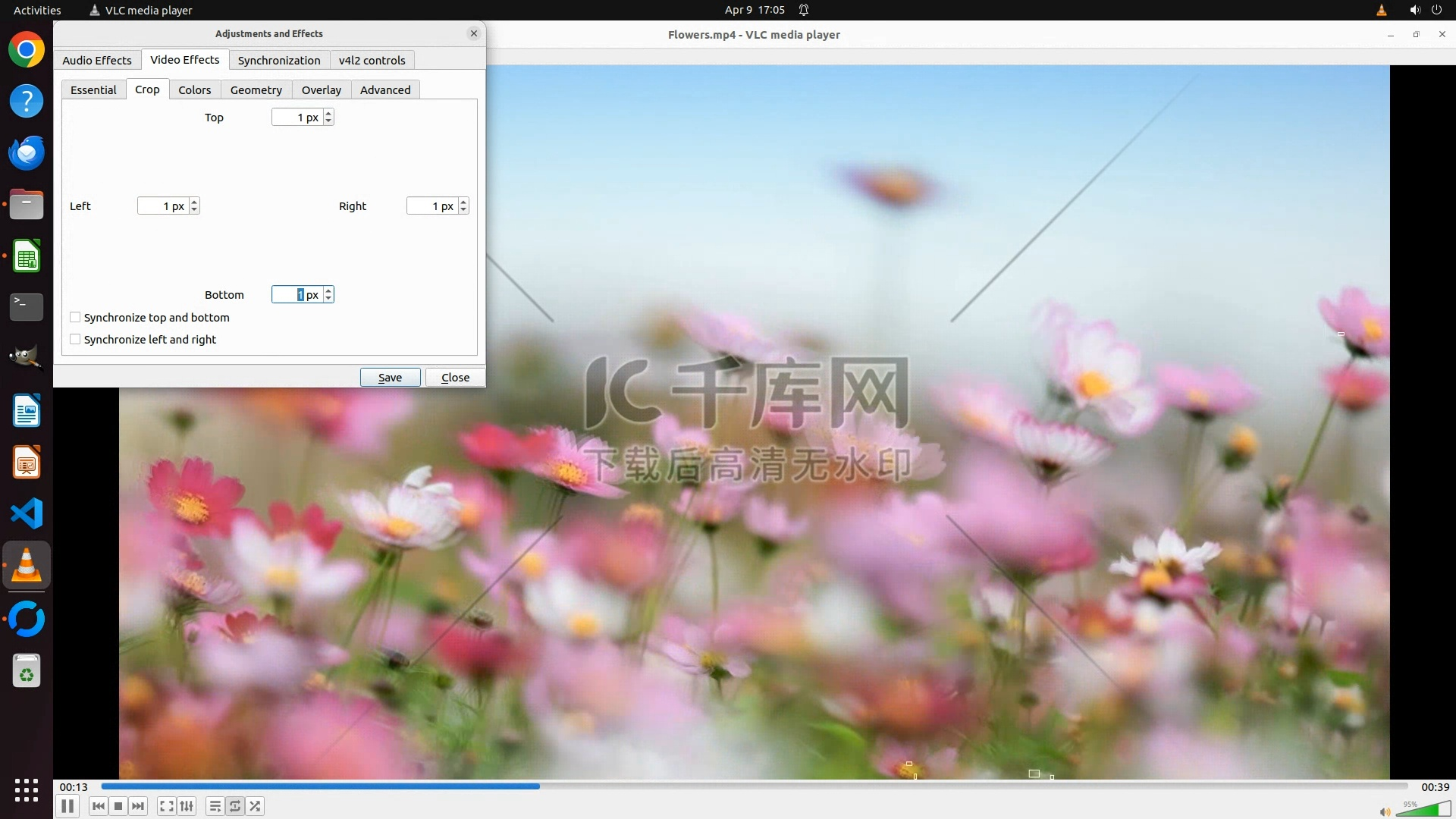The image size is (1456, 819).
Task: Mute audio via the speaker icon
Action: [x=1385, y=811]
